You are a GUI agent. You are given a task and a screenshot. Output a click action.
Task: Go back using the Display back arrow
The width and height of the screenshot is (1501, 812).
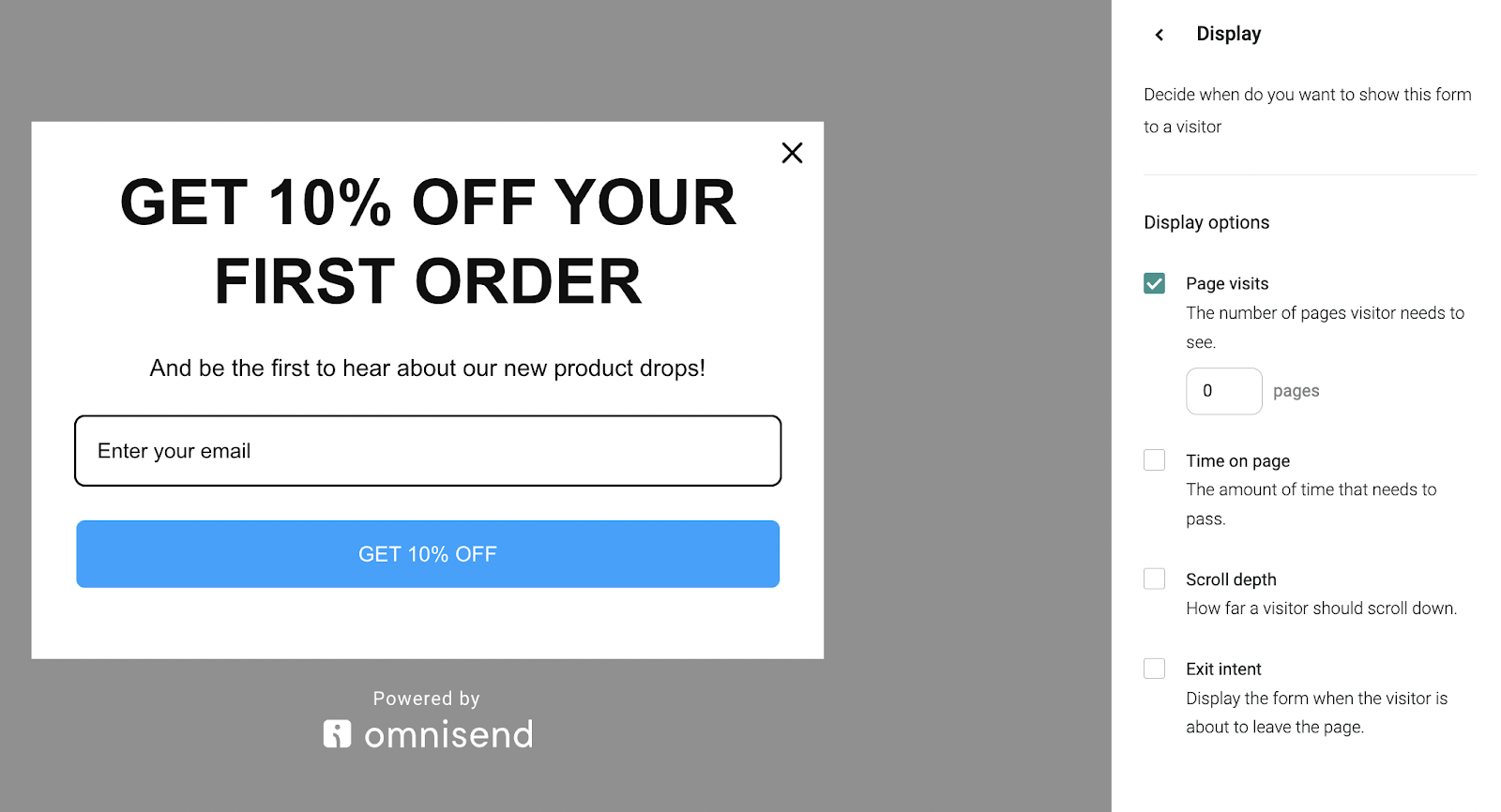point(1160,35)
